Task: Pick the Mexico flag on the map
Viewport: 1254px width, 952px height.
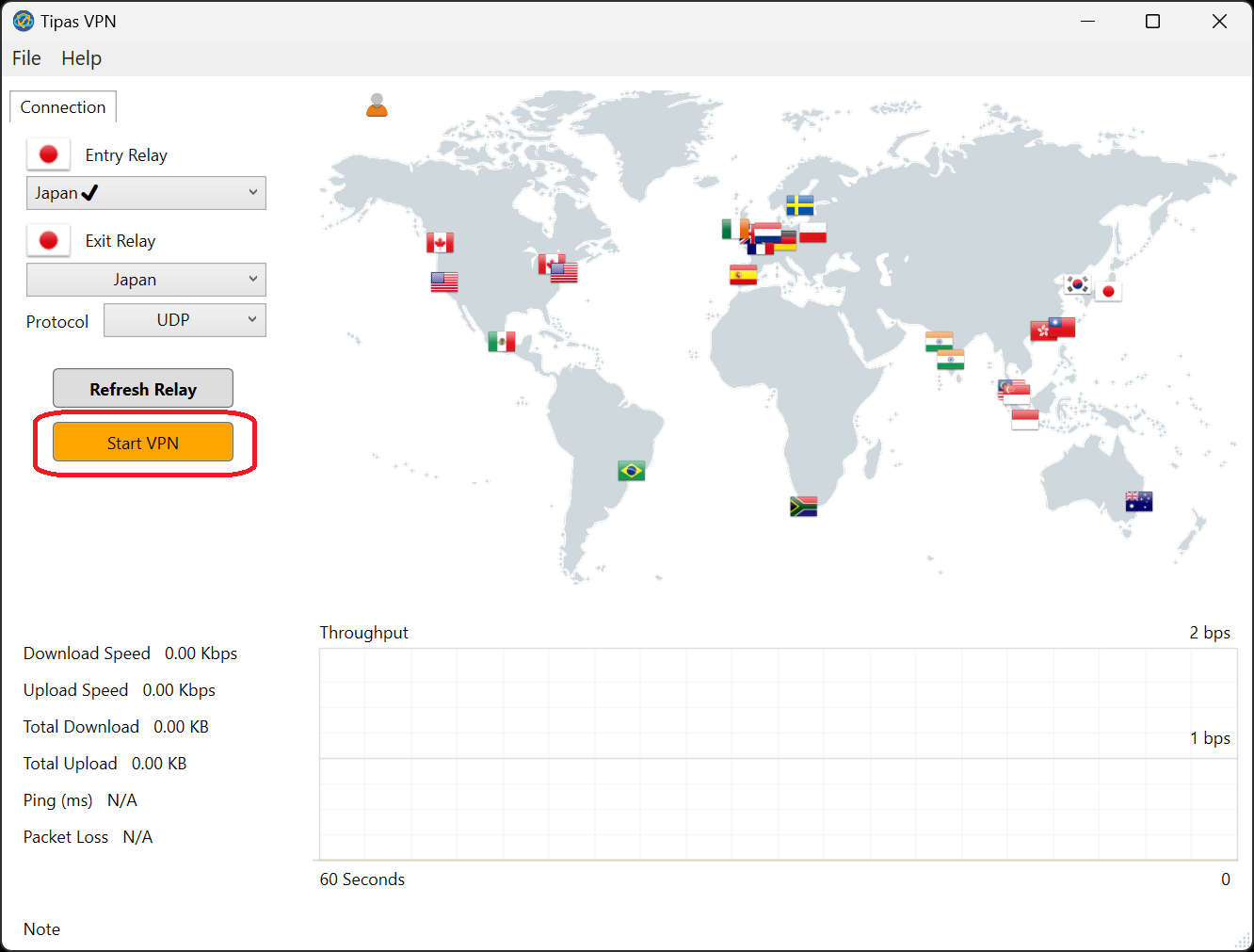Action: tap(502, 342)
